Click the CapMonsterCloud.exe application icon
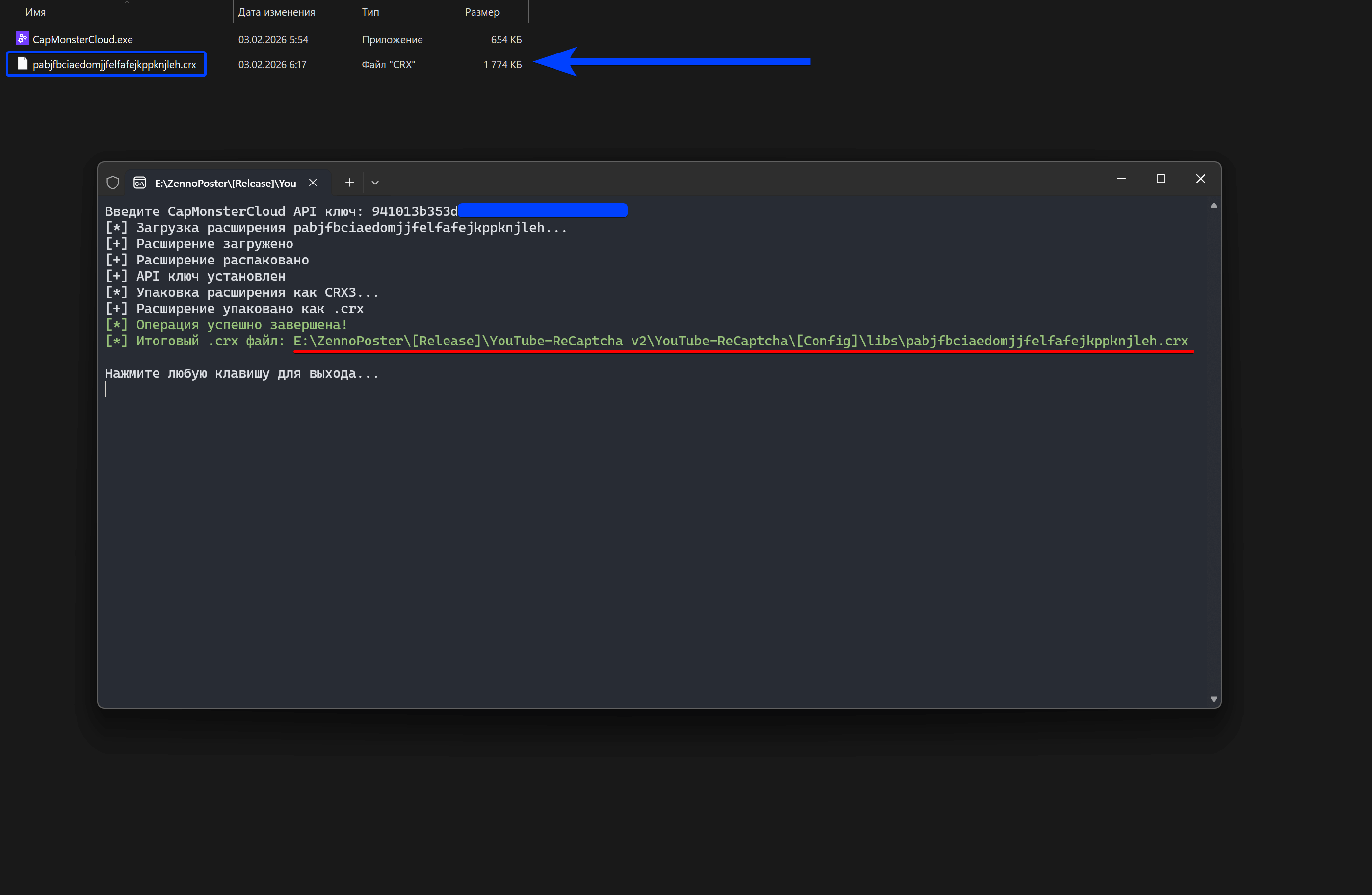1372x895 pixels. 22,38
